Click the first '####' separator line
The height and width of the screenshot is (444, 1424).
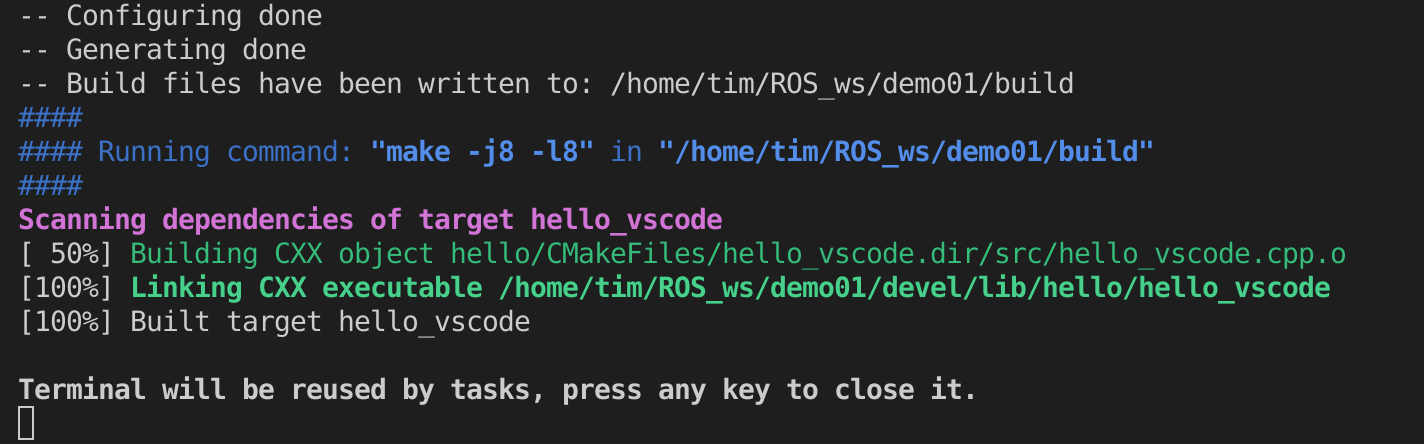click(50, 117)
